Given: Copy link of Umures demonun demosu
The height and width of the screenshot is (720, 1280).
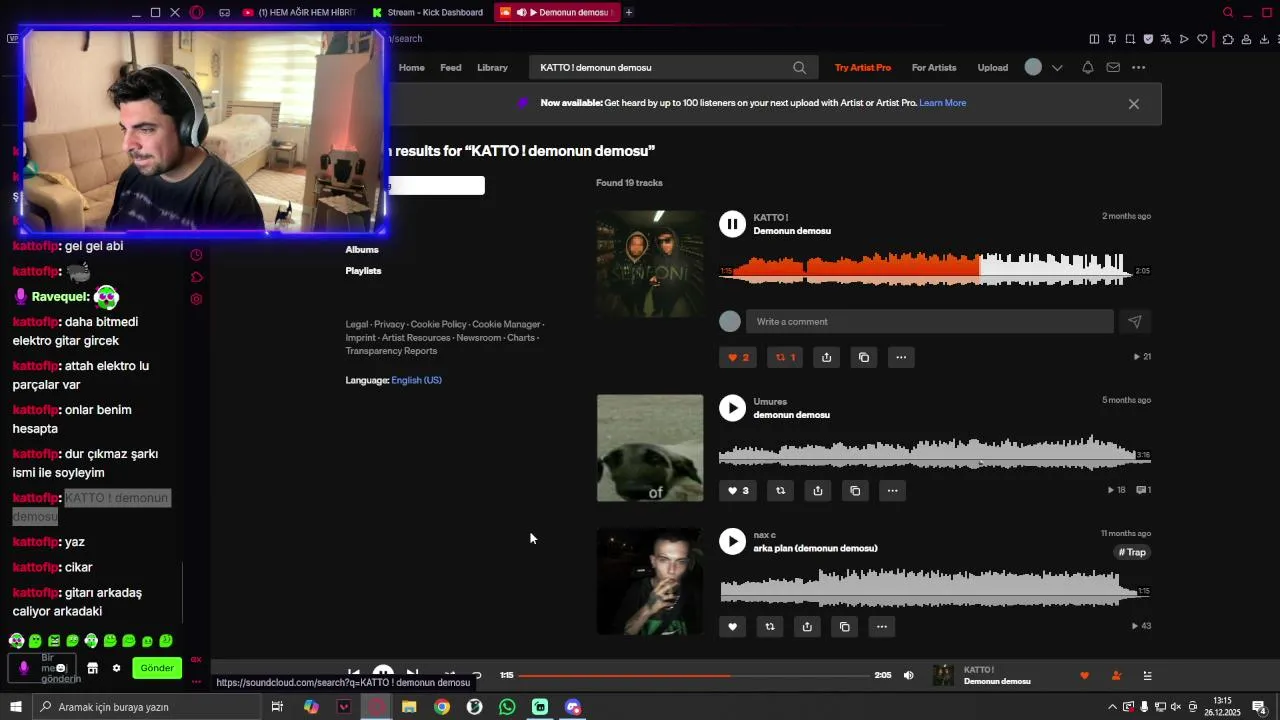Looking at the screenshot, I should pos(855,490).
